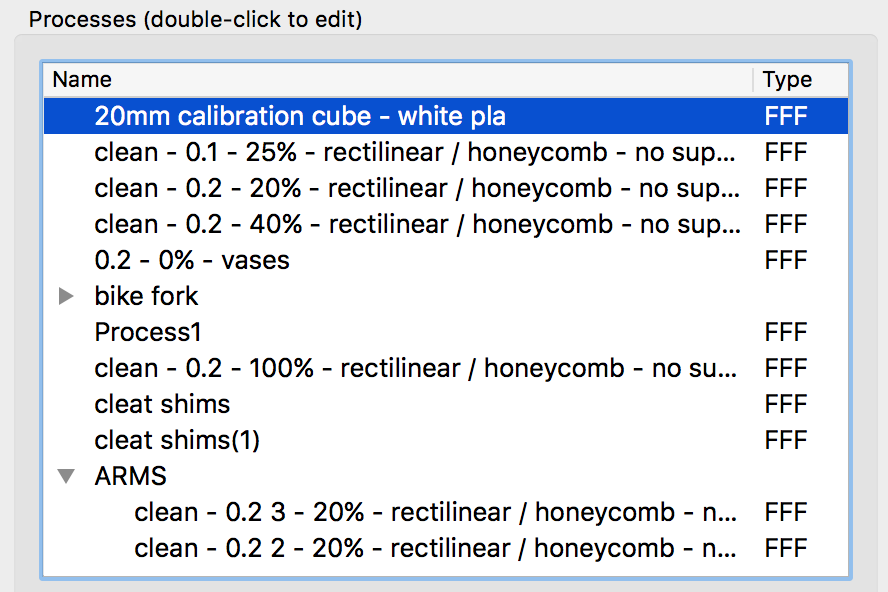
Task: Select the Process1 entry
Action: click(446, 332)
